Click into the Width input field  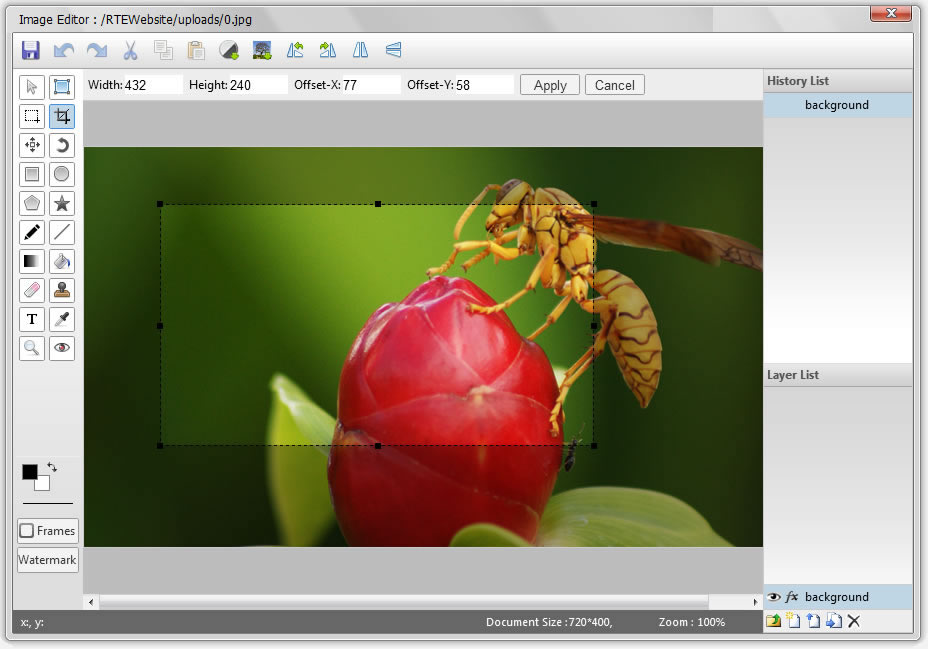click(152, 85)
